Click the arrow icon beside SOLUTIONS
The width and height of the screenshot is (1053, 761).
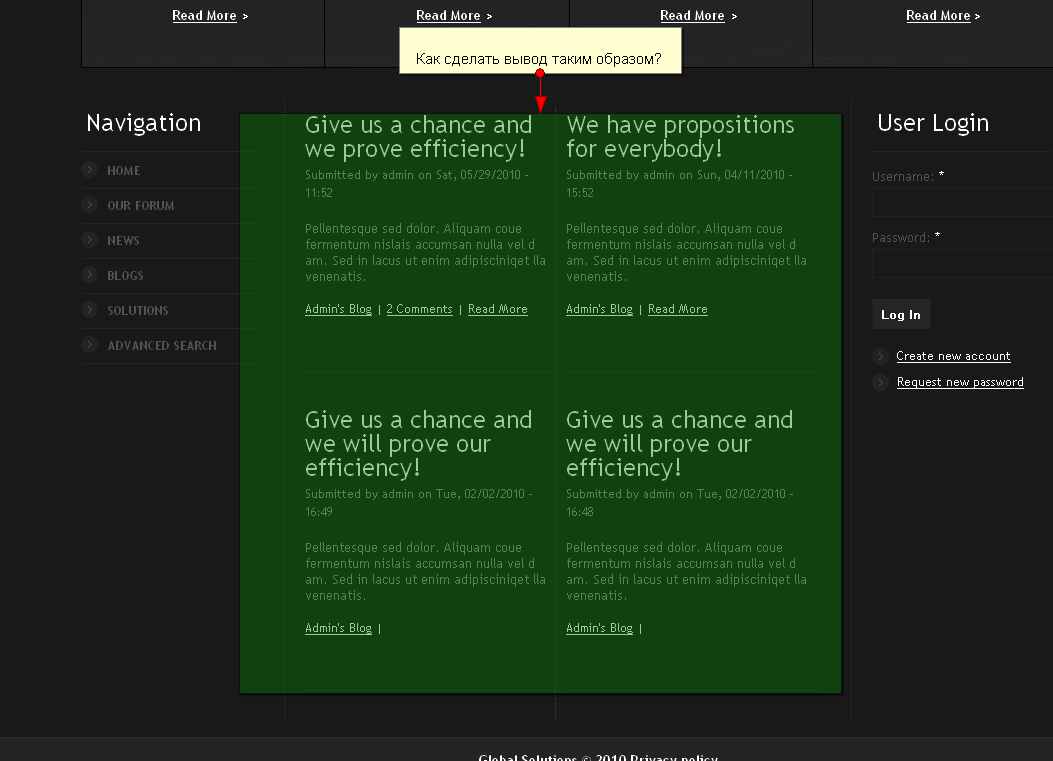[90, 310]
